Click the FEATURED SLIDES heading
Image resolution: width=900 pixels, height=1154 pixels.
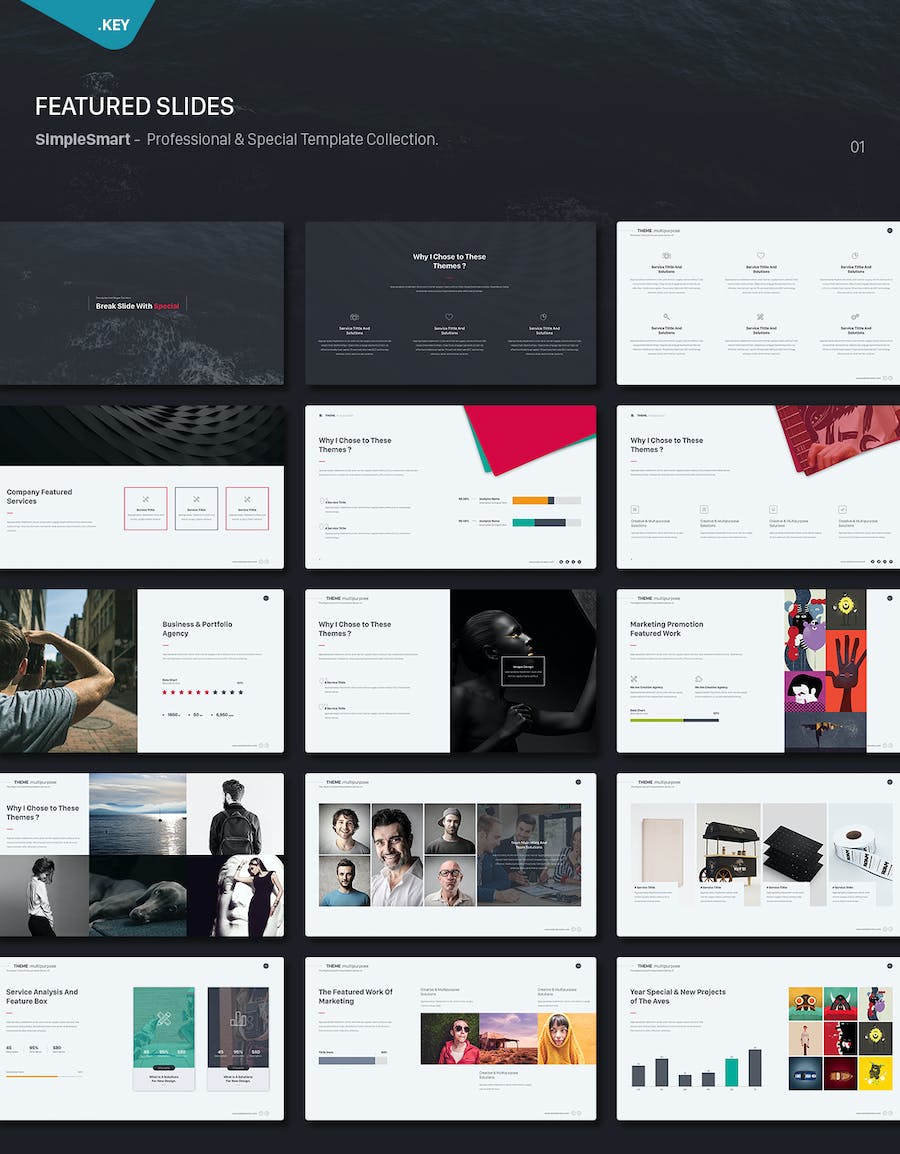(x=134, y=106)
